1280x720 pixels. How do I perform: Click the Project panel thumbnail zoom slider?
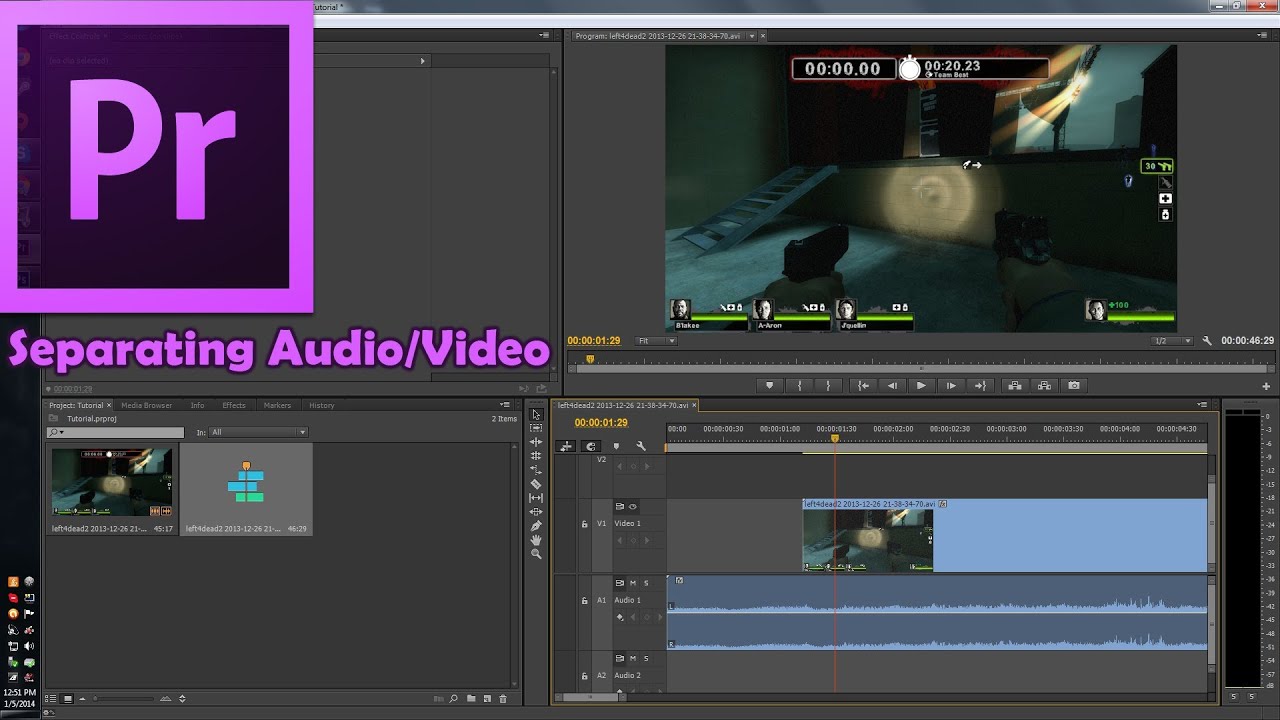click(125, 699)
